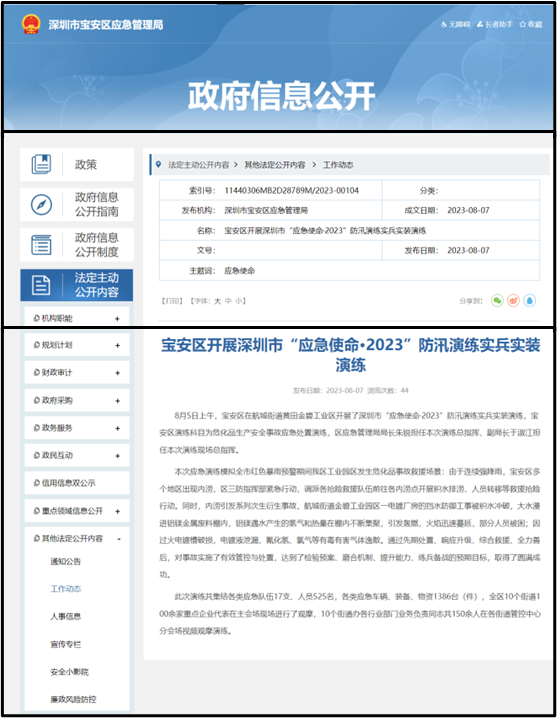Open 长者助手 elder assistant
The height and width of the screenshot is (718, 557).
(x=494, y=24)
